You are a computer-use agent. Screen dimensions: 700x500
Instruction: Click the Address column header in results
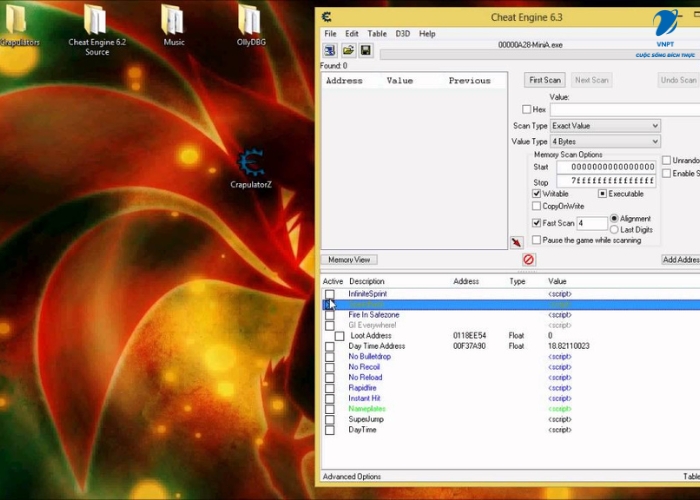[x=344, y=81]
